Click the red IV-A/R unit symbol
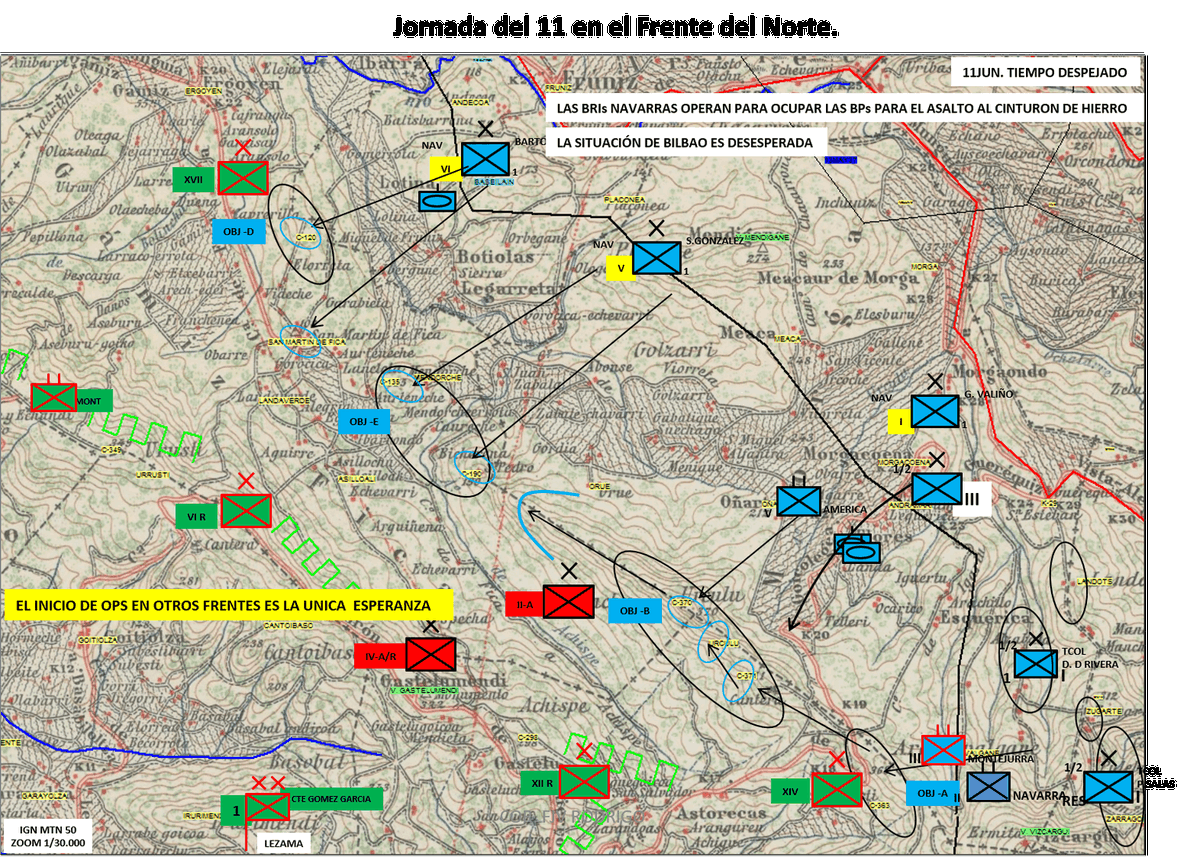Image resolution: width=1187 pixels, height=857 pixels. click(x=431, y=654)
